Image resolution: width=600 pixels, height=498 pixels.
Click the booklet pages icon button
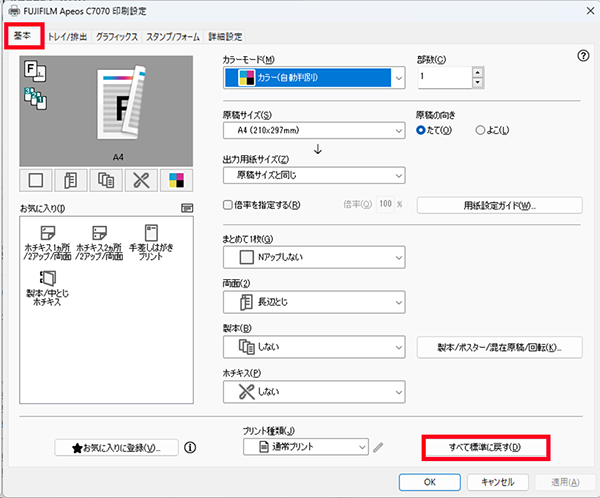106,180
